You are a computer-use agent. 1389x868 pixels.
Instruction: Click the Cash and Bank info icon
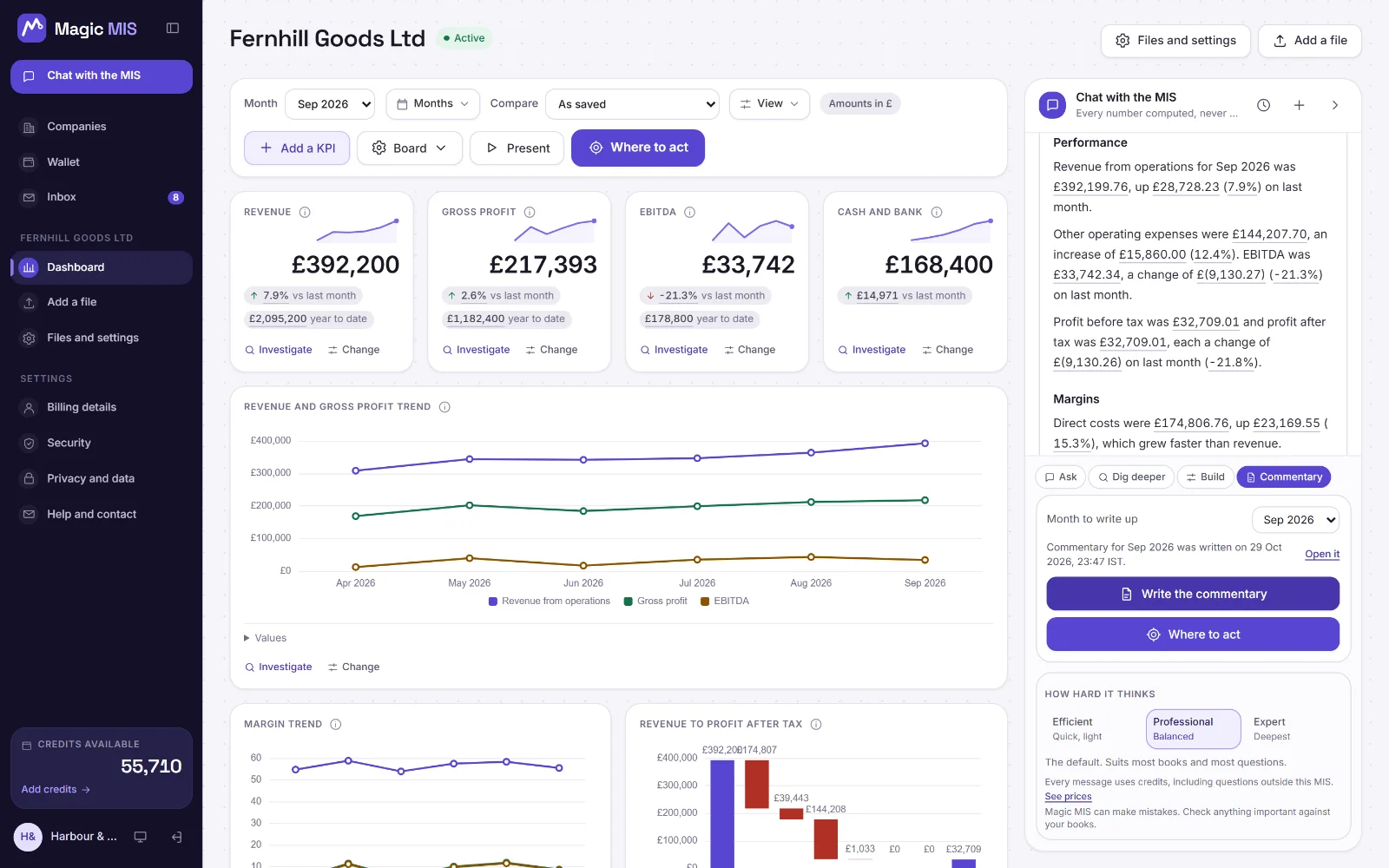click(937, 212)
